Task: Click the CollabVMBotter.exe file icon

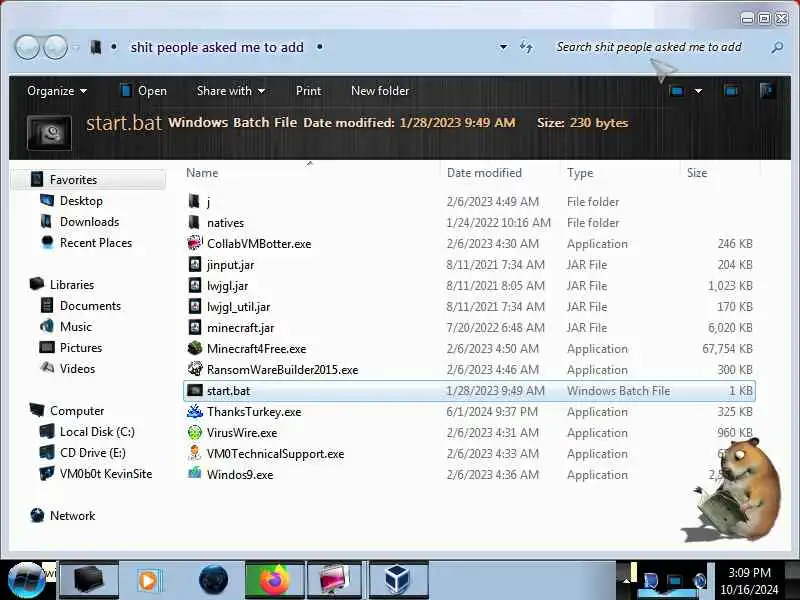Action: tap(194, 243)
